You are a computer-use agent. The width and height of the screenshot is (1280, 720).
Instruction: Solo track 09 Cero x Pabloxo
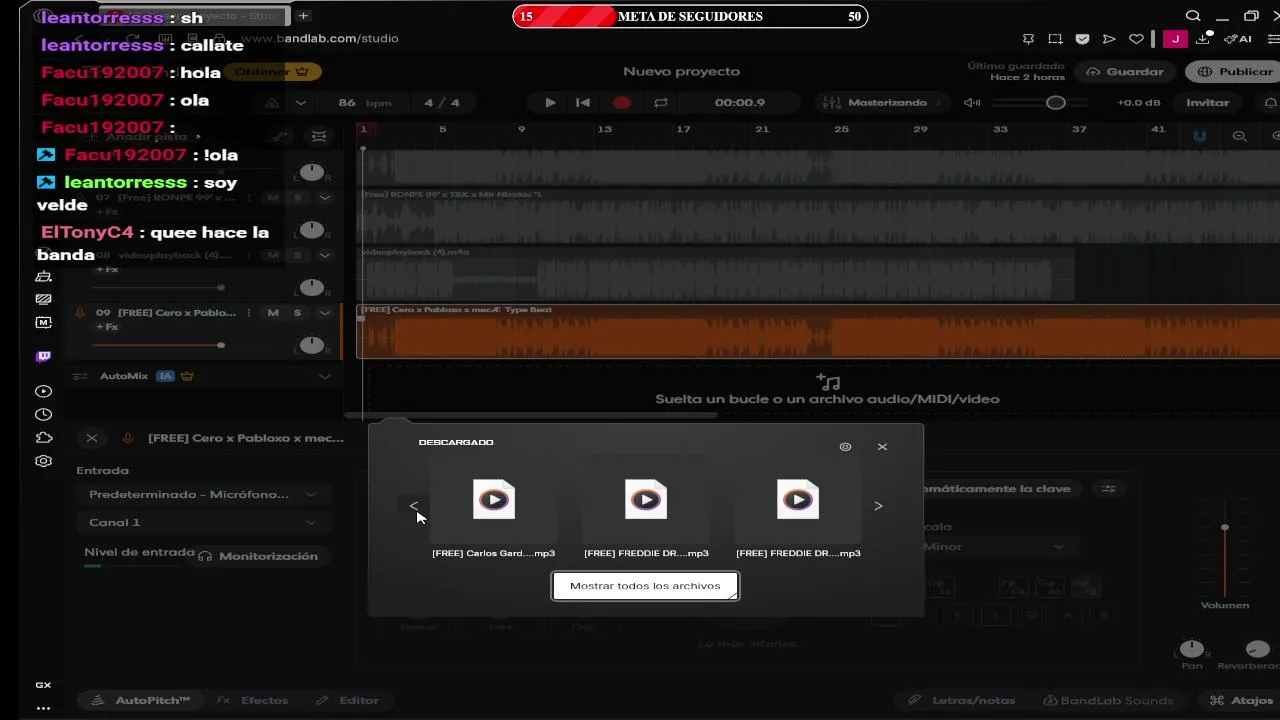(x=297, y=313)
